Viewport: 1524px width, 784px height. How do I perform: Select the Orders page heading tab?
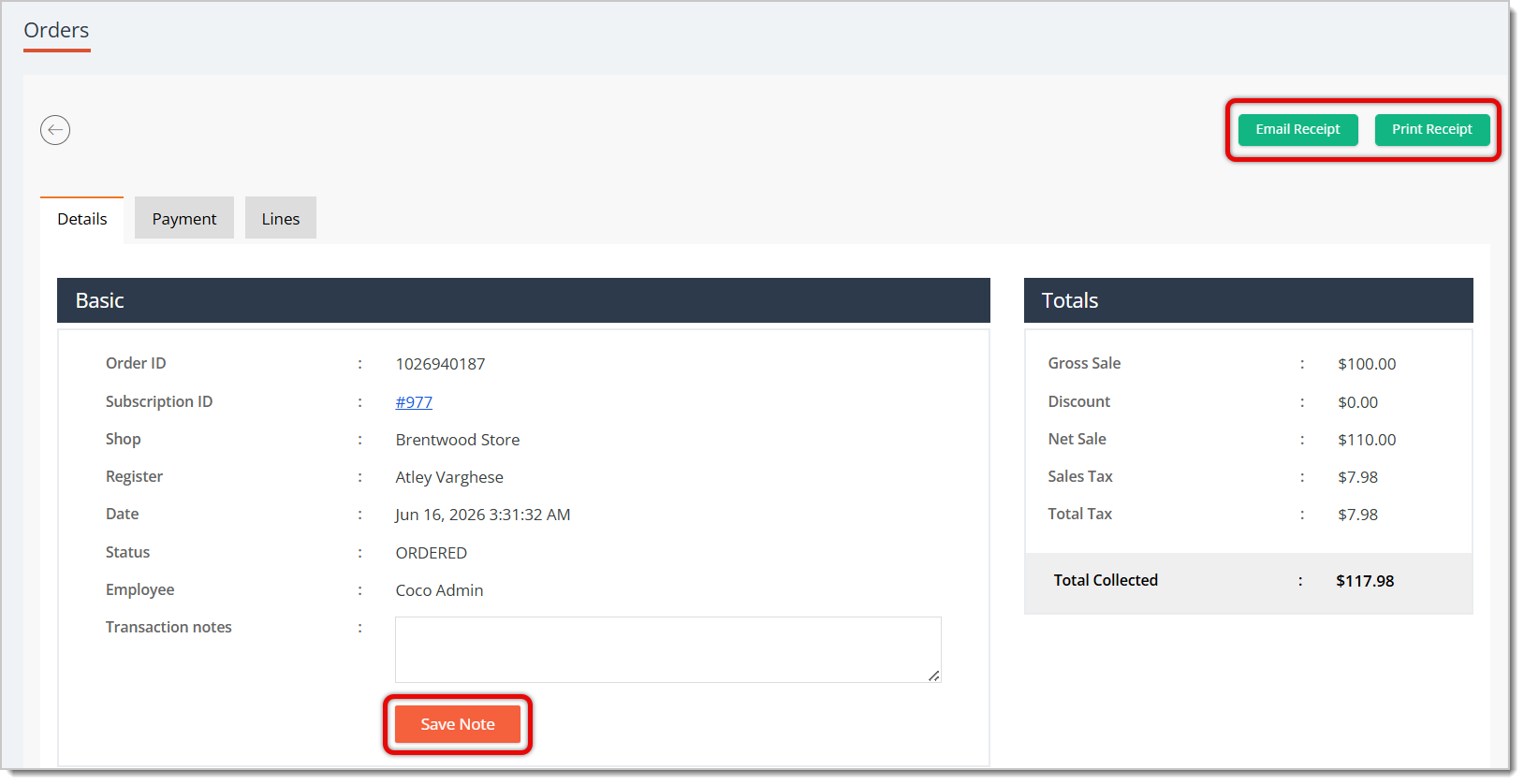click(x=57, y=31)
